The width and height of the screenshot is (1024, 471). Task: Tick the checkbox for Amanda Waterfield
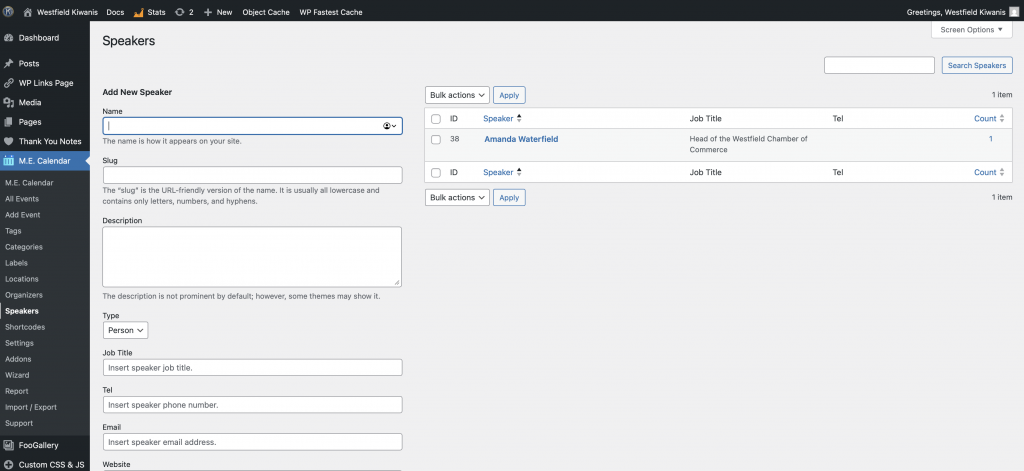pos(436,140)
